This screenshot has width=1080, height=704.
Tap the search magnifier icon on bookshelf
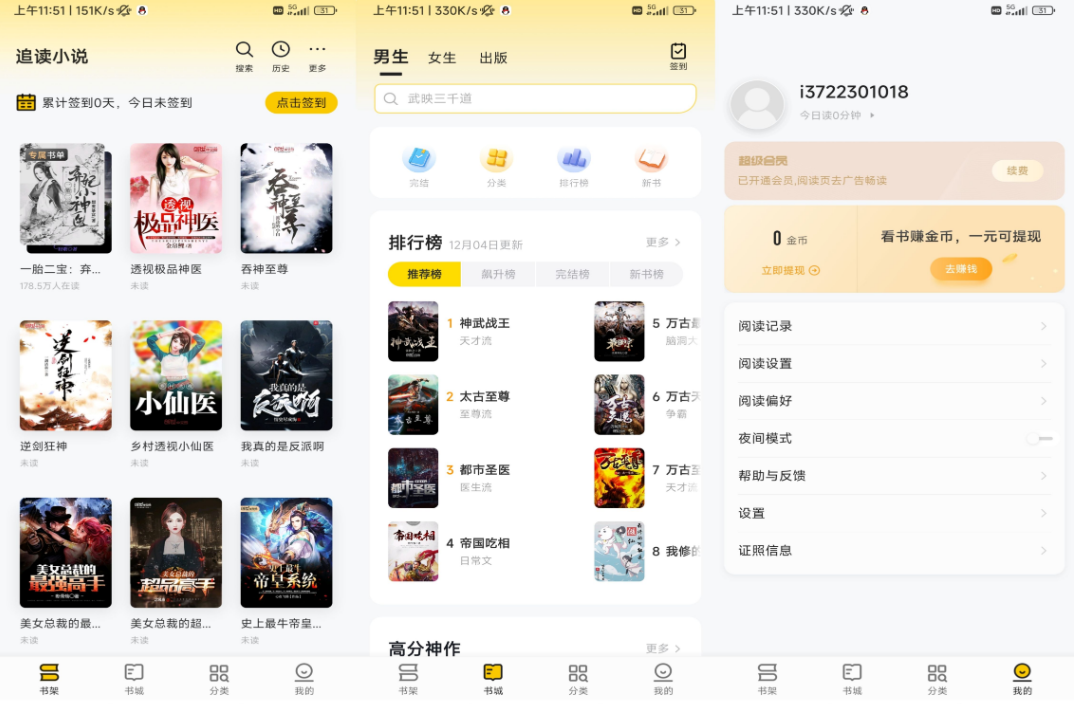tap(244, 51)
